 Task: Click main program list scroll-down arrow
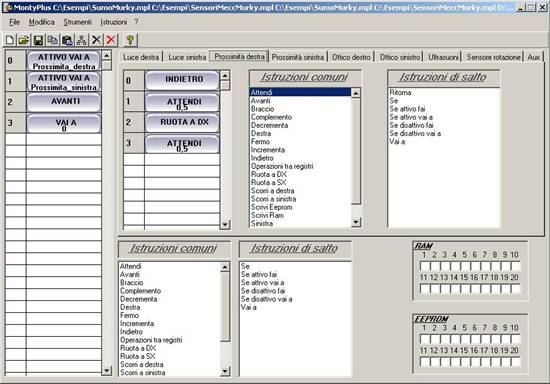pyautogui.click(x=106, y=370)
